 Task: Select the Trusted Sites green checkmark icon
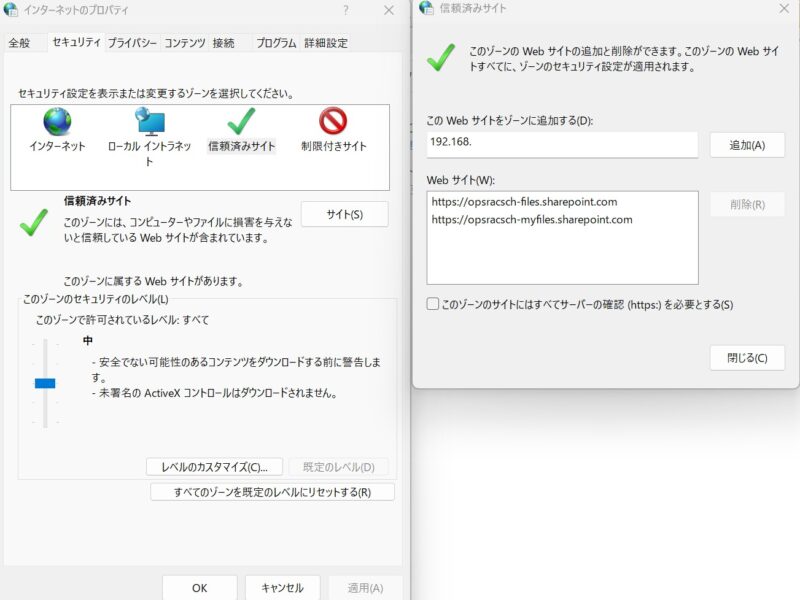click(241, 122)
